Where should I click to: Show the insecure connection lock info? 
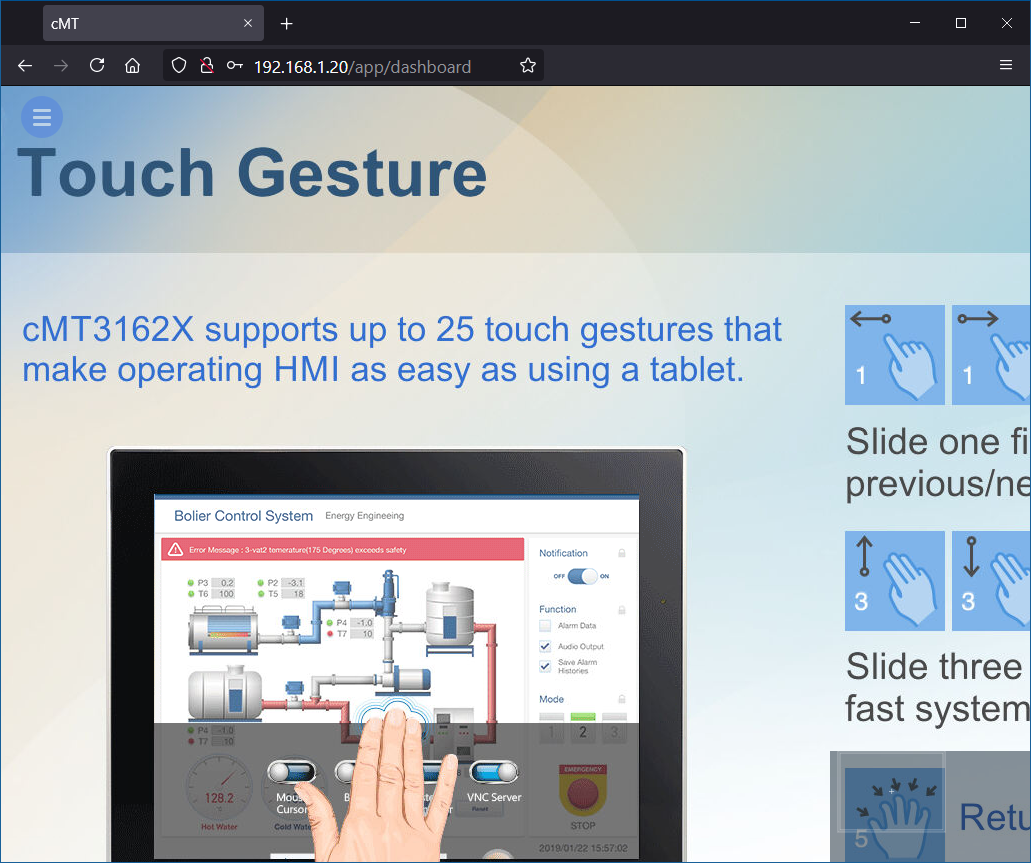point(206,66)
